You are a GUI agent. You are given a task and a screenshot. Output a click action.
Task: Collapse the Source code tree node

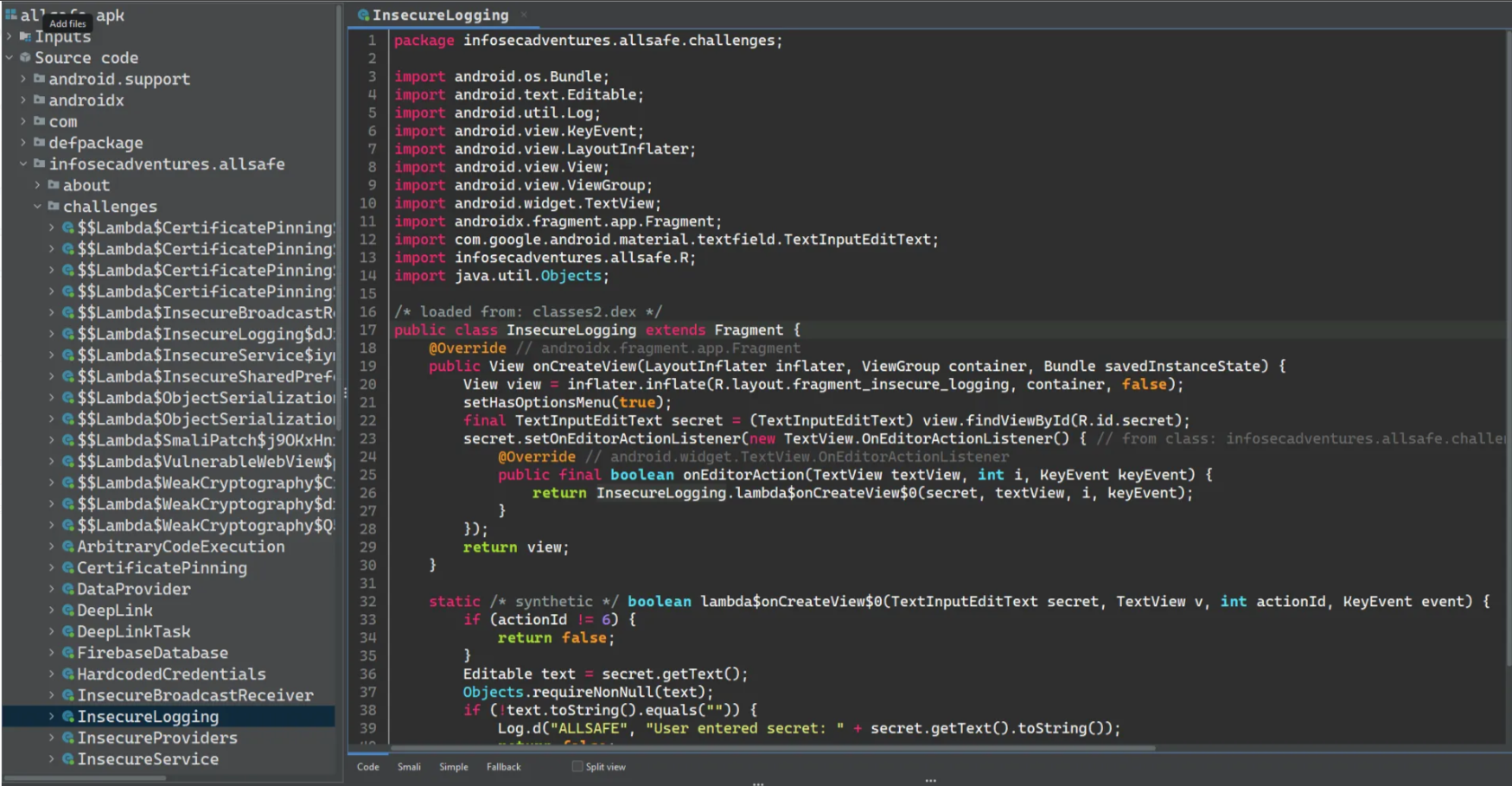tap(9, 58)
